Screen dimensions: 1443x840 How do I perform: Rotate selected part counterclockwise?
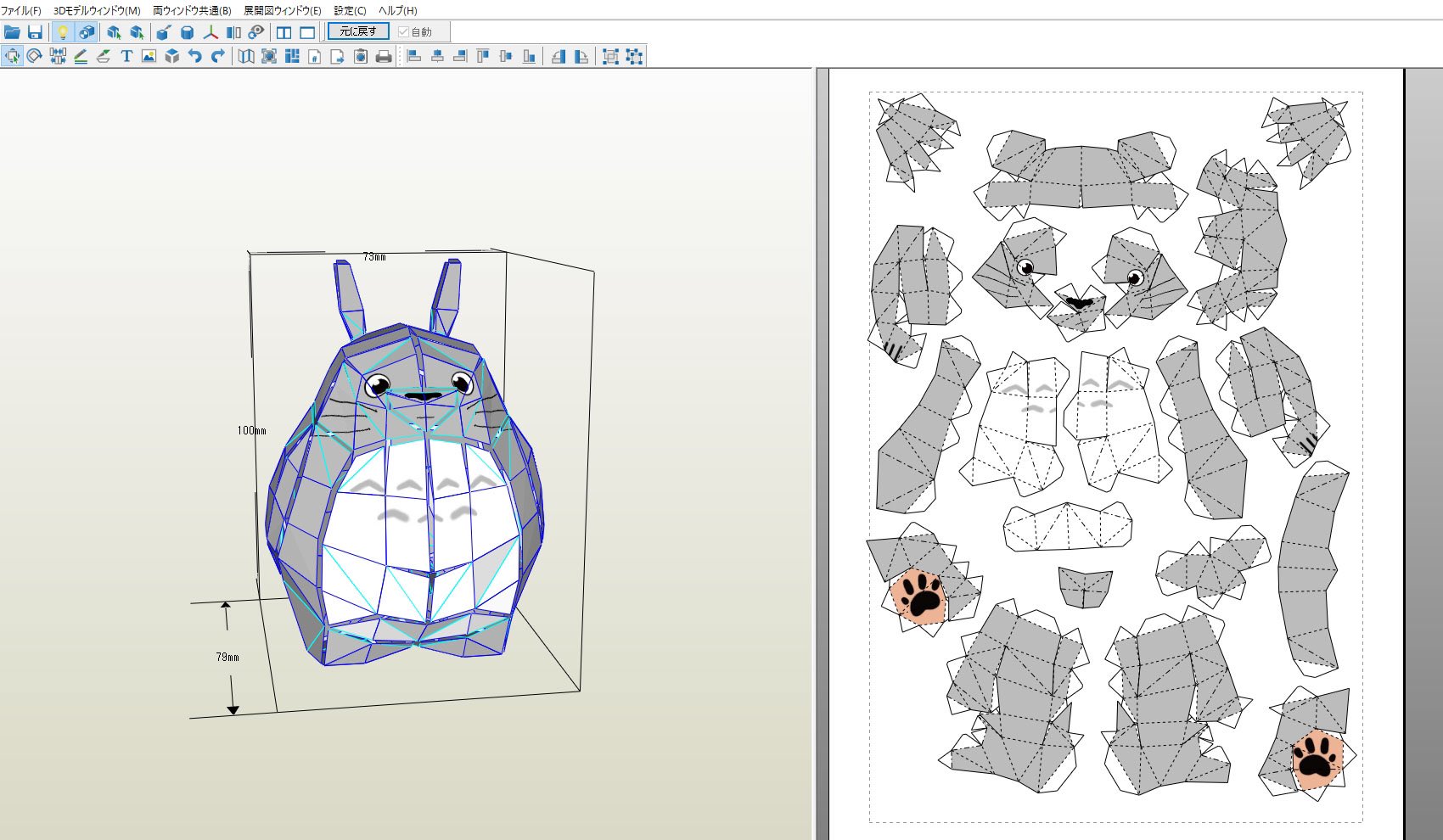(559, 56)
